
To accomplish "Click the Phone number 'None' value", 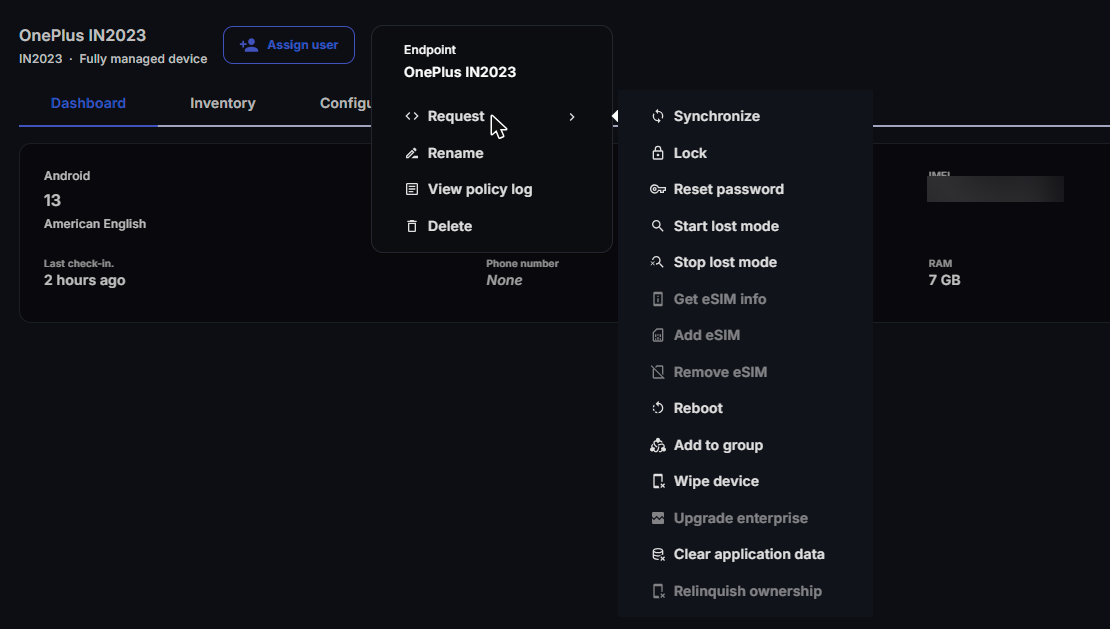I will (504, 280).
